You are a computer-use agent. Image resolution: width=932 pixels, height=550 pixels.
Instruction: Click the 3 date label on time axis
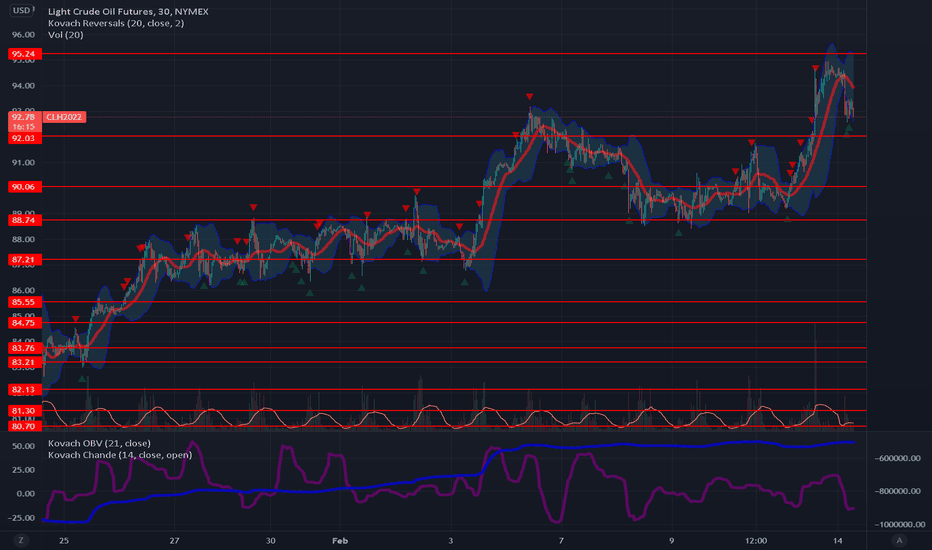[451, 540]
